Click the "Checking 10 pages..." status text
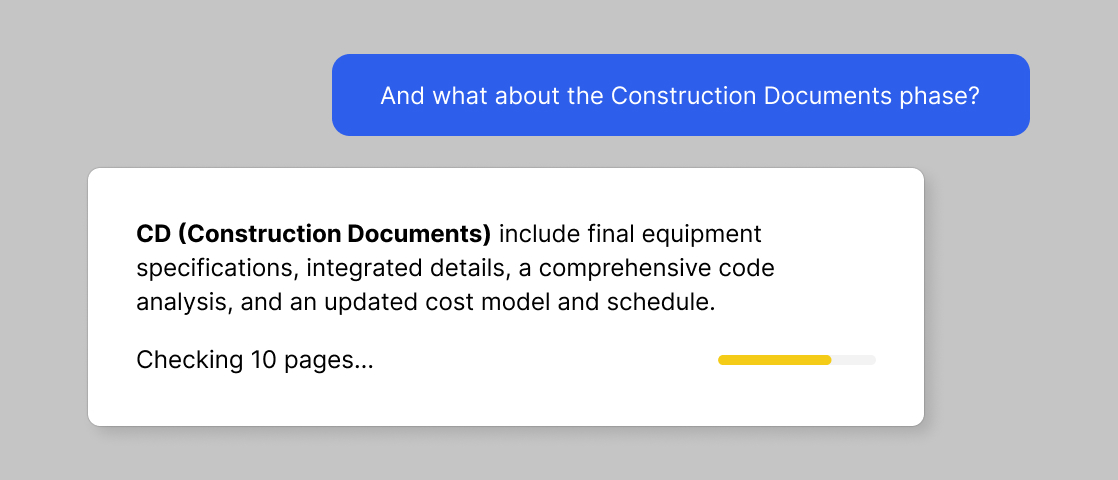1118x480 pixels. click(x=254, y=360)
